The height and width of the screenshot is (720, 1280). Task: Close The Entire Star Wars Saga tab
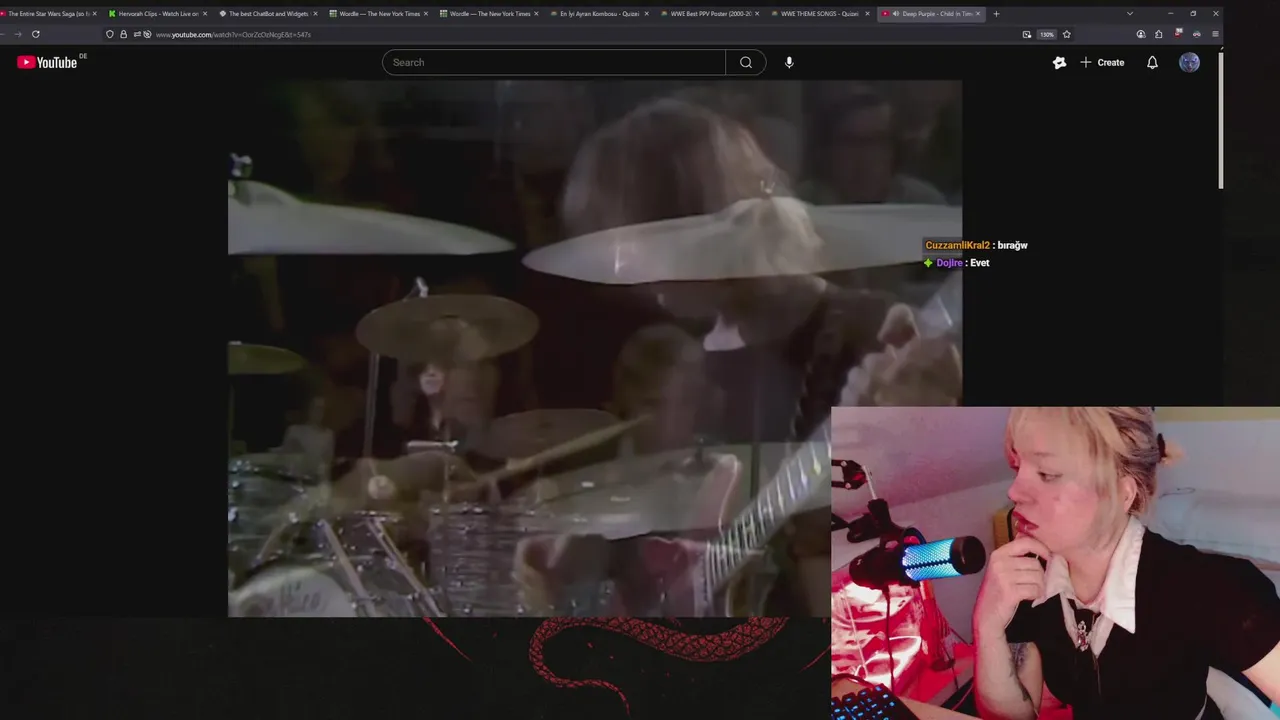[x=95, y=14]
